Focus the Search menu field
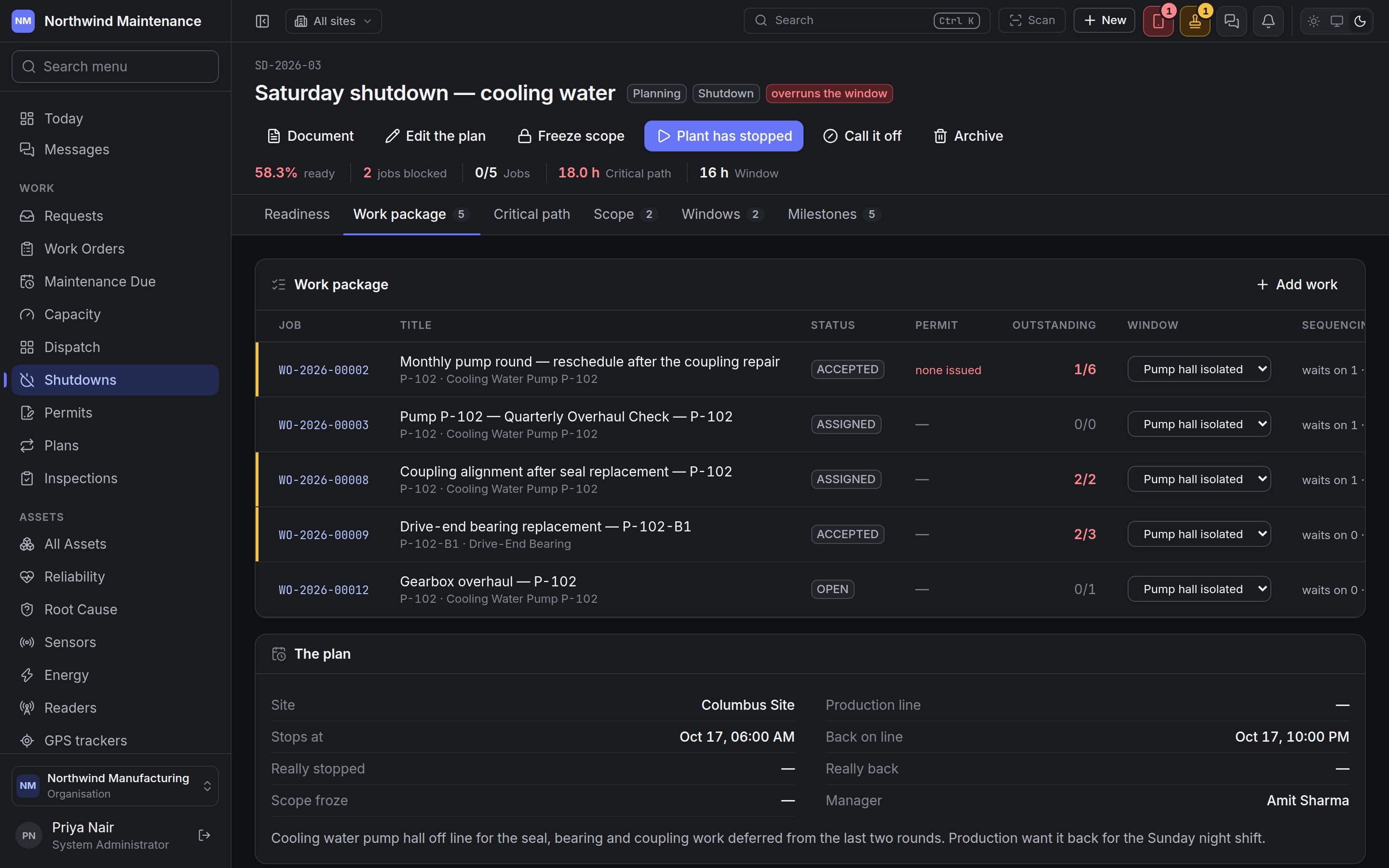The height and width of the screenshot is (868, 1389). tap(115, 67)
